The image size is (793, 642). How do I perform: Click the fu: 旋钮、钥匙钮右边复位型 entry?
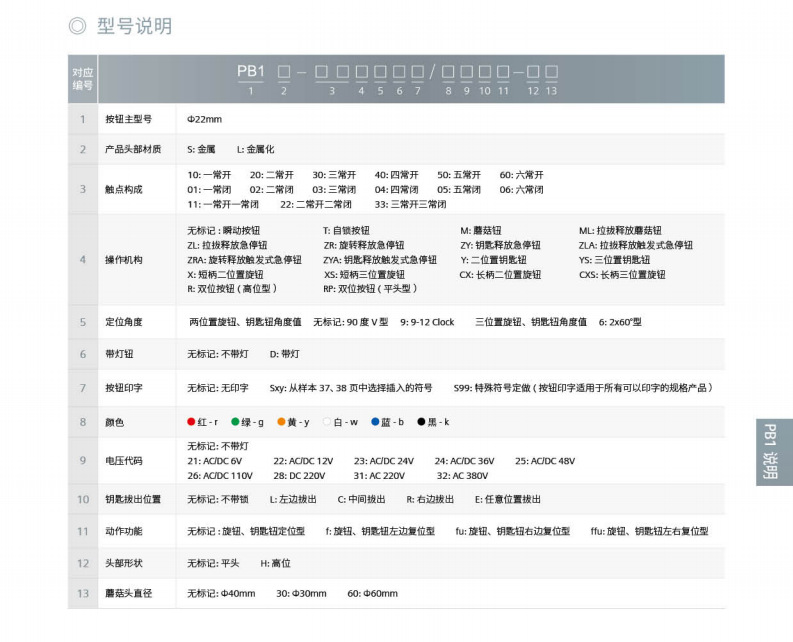pos(512,531)
